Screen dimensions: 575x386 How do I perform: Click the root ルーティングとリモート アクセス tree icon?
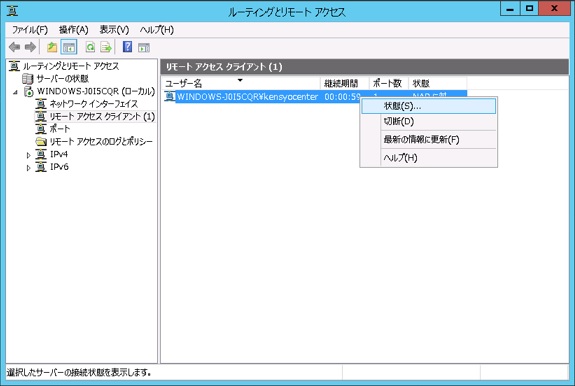(14, 66)
